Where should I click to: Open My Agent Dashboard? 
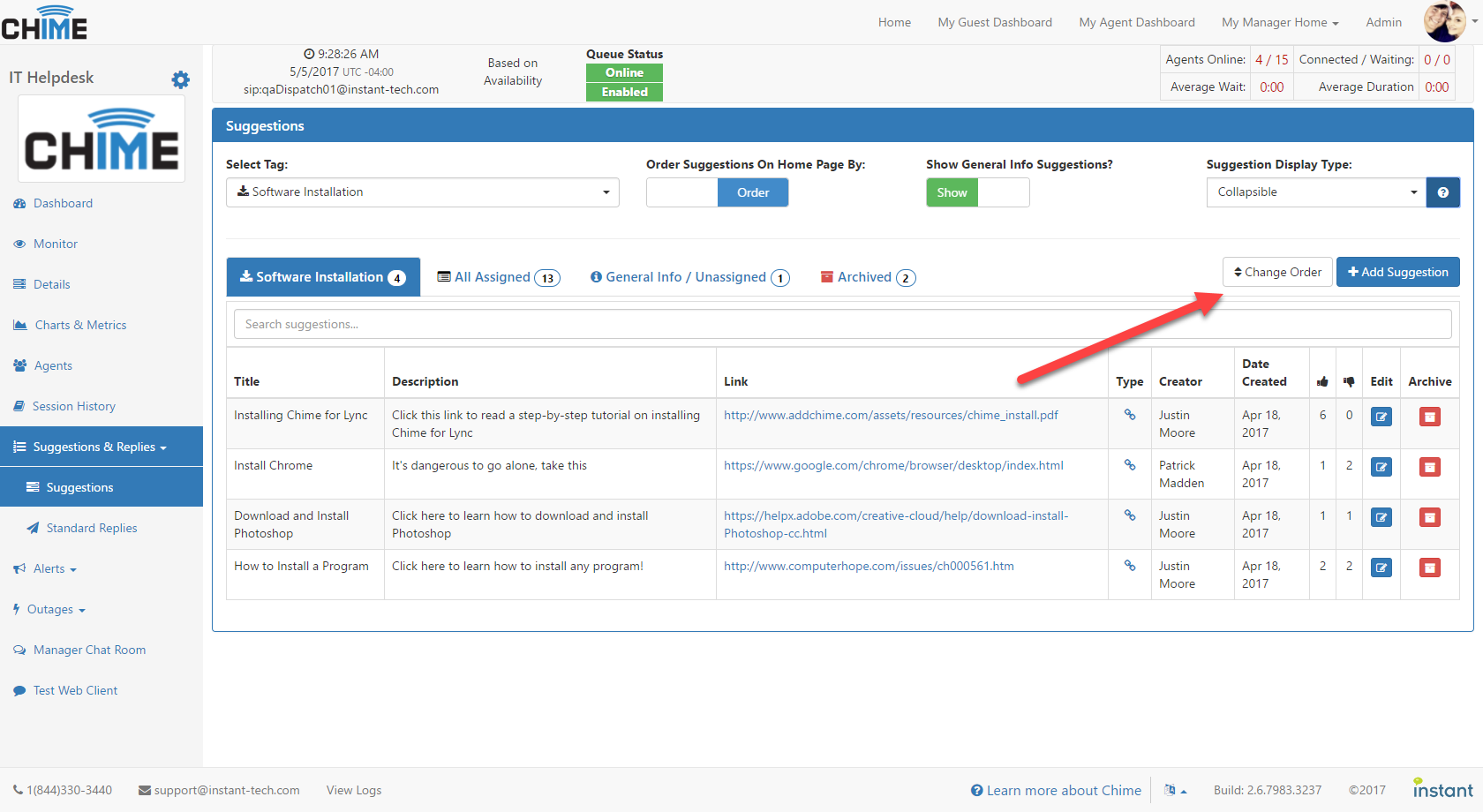[1137, 22]
